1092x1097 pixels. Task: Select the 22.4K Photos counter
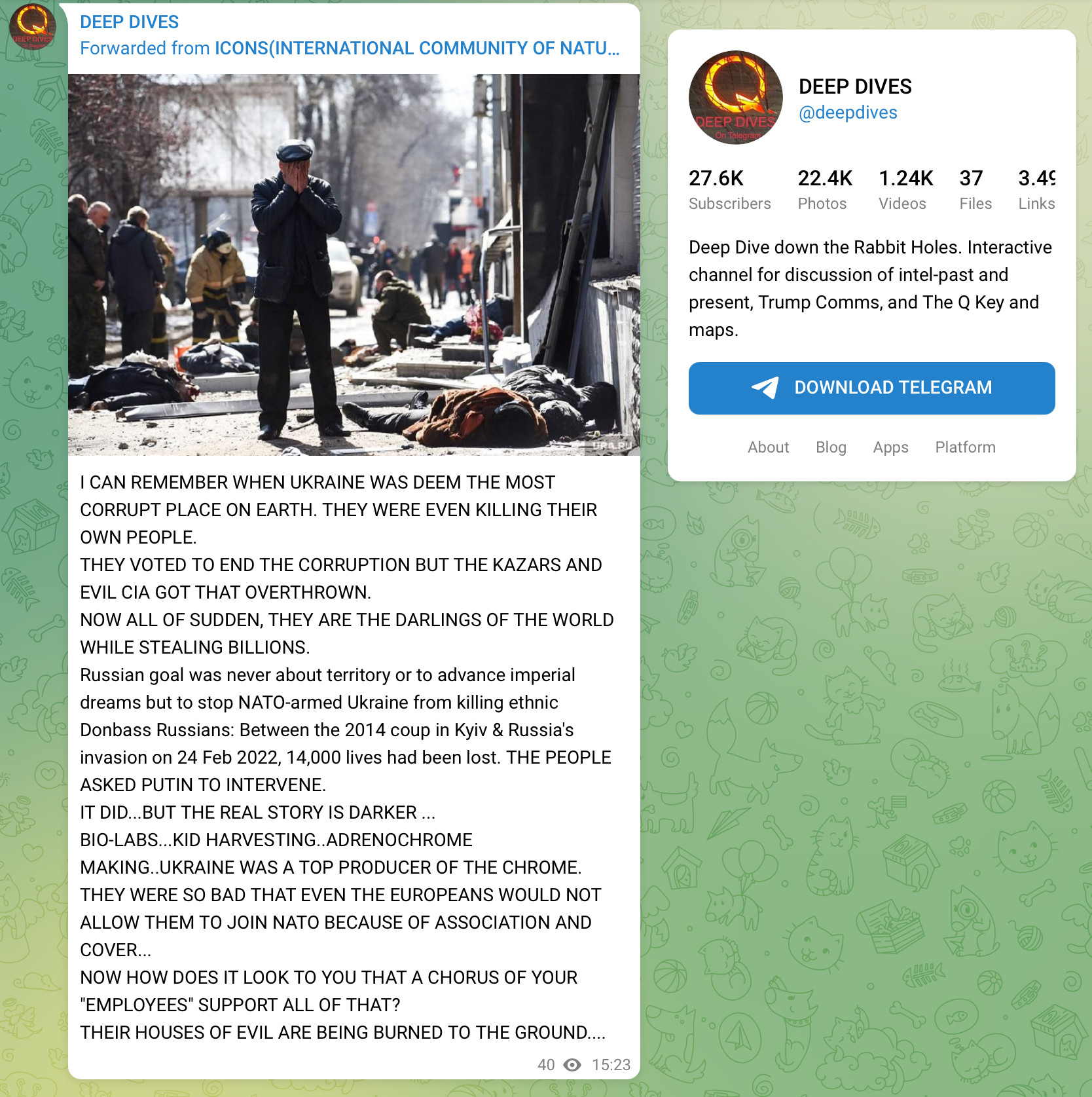(825, 190)
